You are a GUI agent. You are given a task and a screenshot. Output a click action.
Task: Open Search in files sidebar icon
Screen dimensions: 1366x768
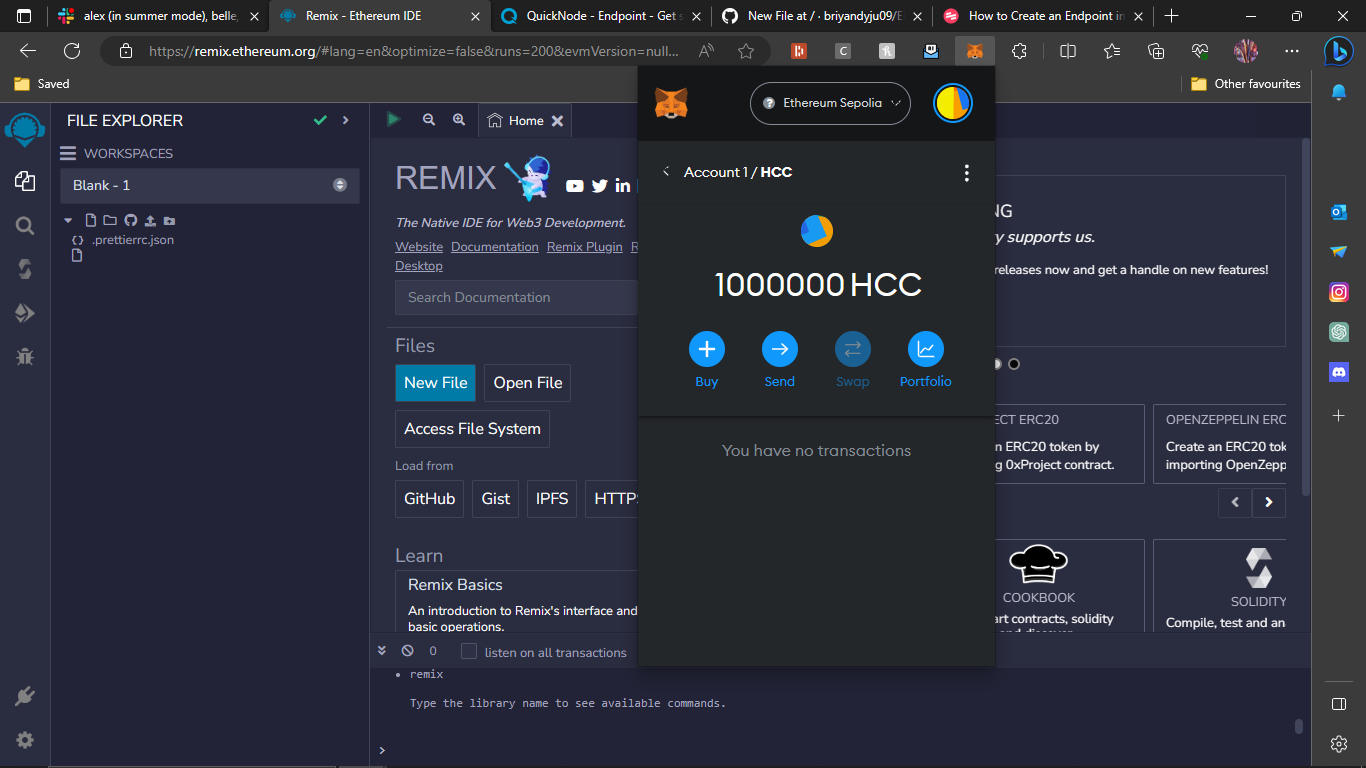(x=25, y=226)
